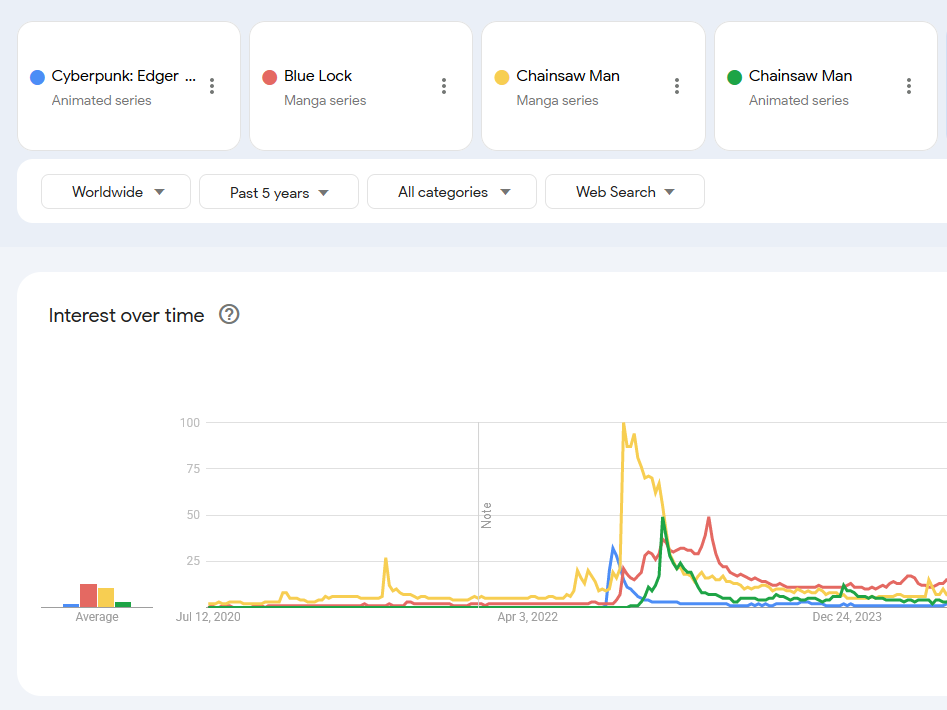Edit Chainsaw Man term above Animated series

800,76
